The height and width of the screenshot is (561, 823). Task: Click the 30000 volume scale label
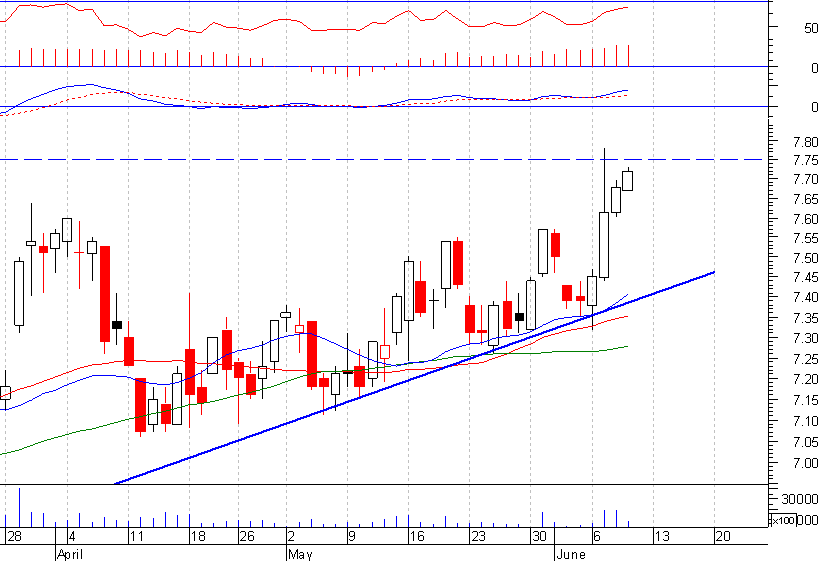coord(799,499)
